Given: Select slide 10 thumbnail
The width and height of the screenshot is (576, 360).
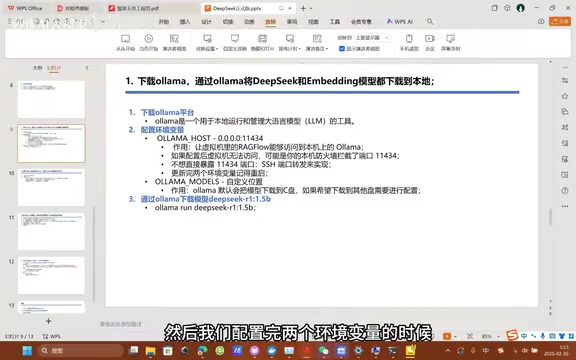Looking at the screenshot, I should click(51, 187).
